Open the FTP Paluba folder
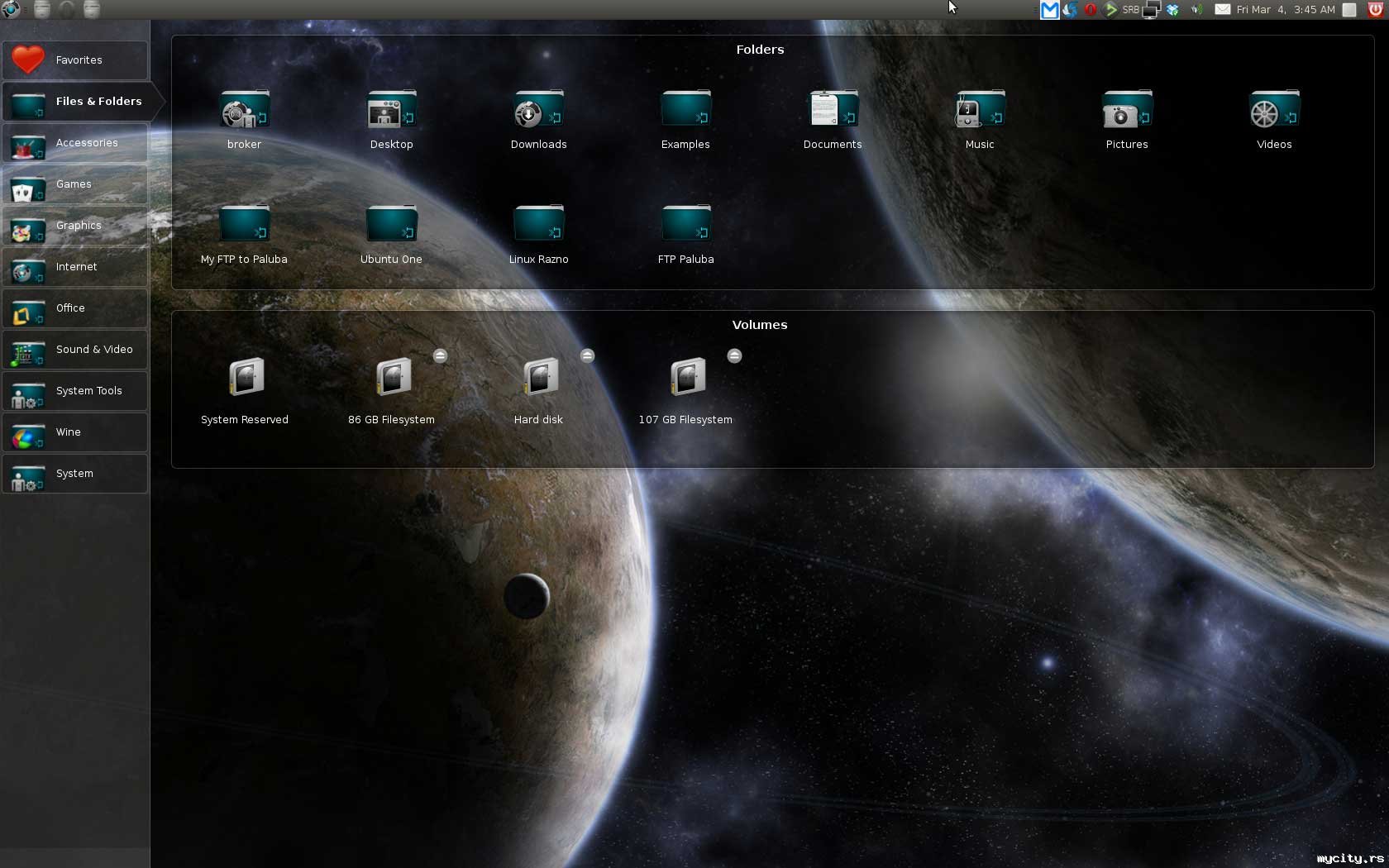 click(x=685, y=233)
